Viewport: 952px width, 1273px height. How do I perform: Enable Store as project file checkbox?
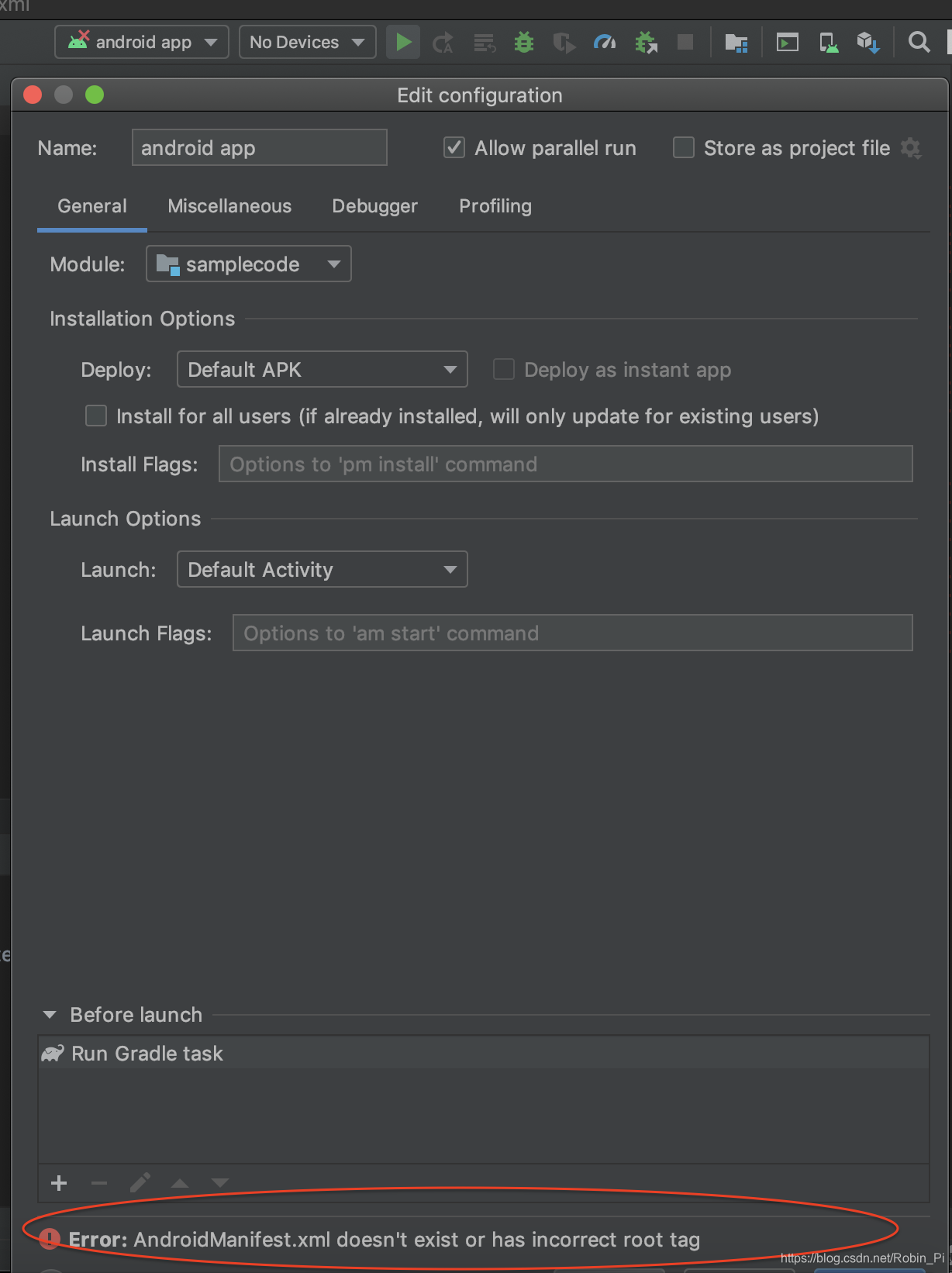pos(684,147)
